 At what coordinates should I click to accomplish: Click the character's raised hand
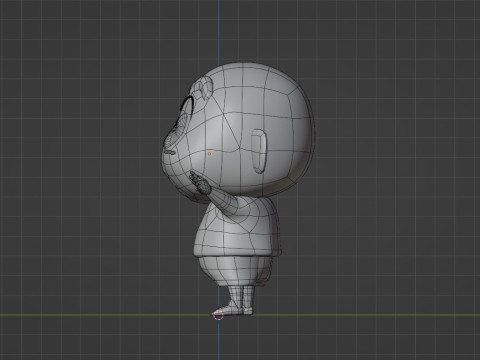[200, 182]
